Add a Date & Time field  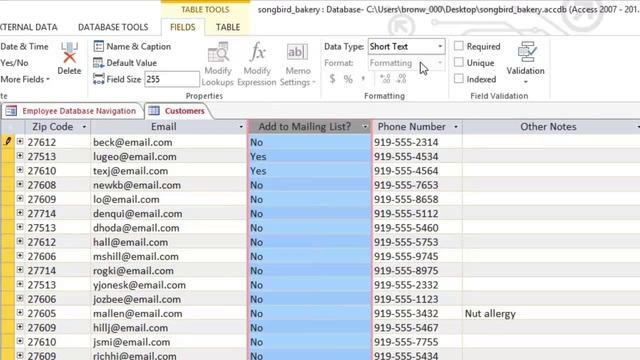pyautogui.click(x=24, y=47)
